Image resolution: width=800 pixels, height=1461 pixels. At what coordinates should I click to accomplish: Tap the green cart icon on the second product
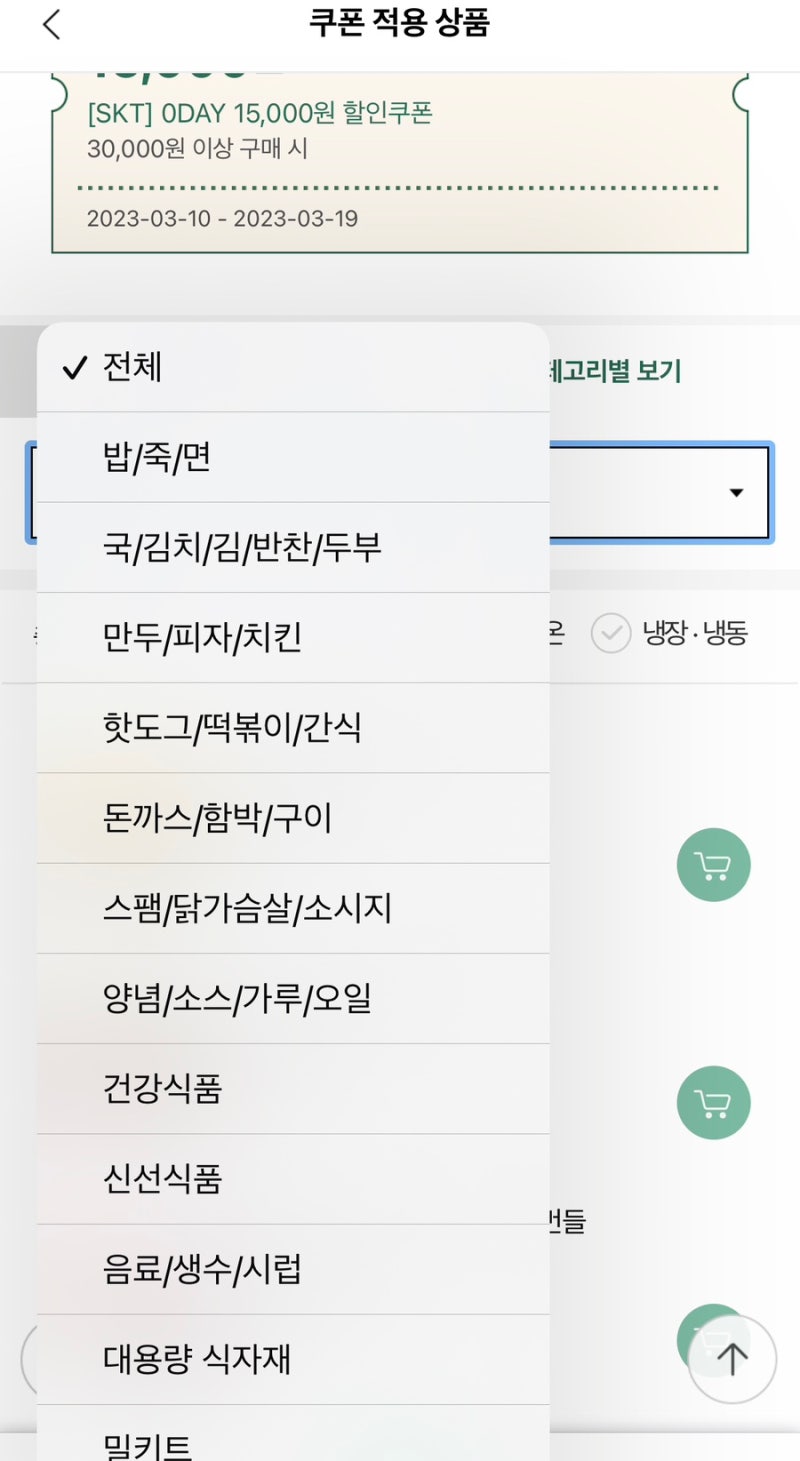click(713, 1102)
